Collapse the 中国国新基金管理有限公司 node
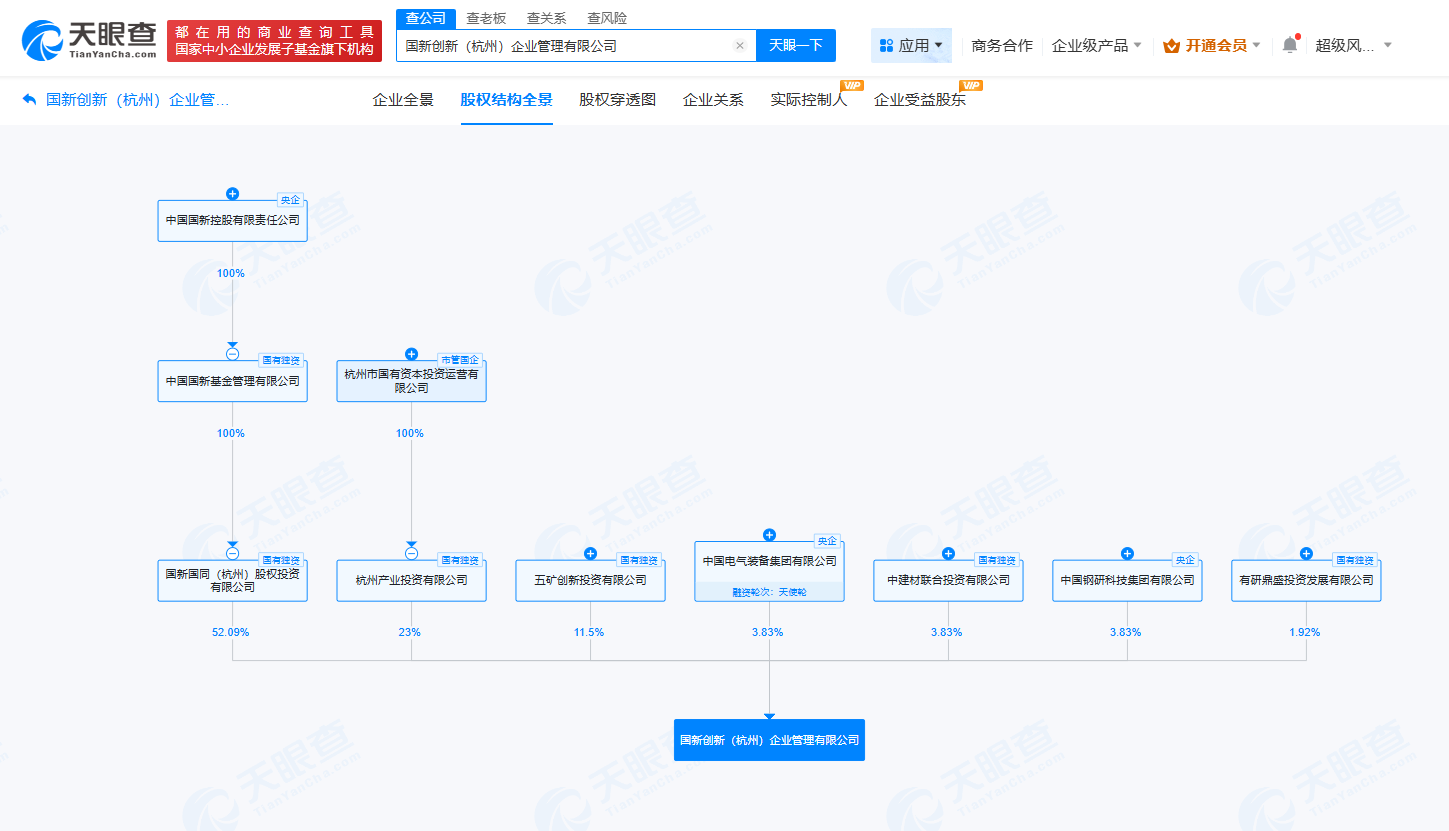Viewport: 1449px width, 831px height. coord(232,354)
